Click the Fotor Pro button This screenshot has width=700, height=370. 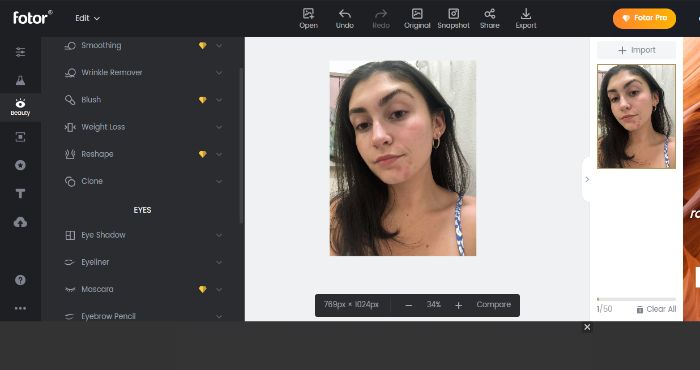[x=644, y=18]
